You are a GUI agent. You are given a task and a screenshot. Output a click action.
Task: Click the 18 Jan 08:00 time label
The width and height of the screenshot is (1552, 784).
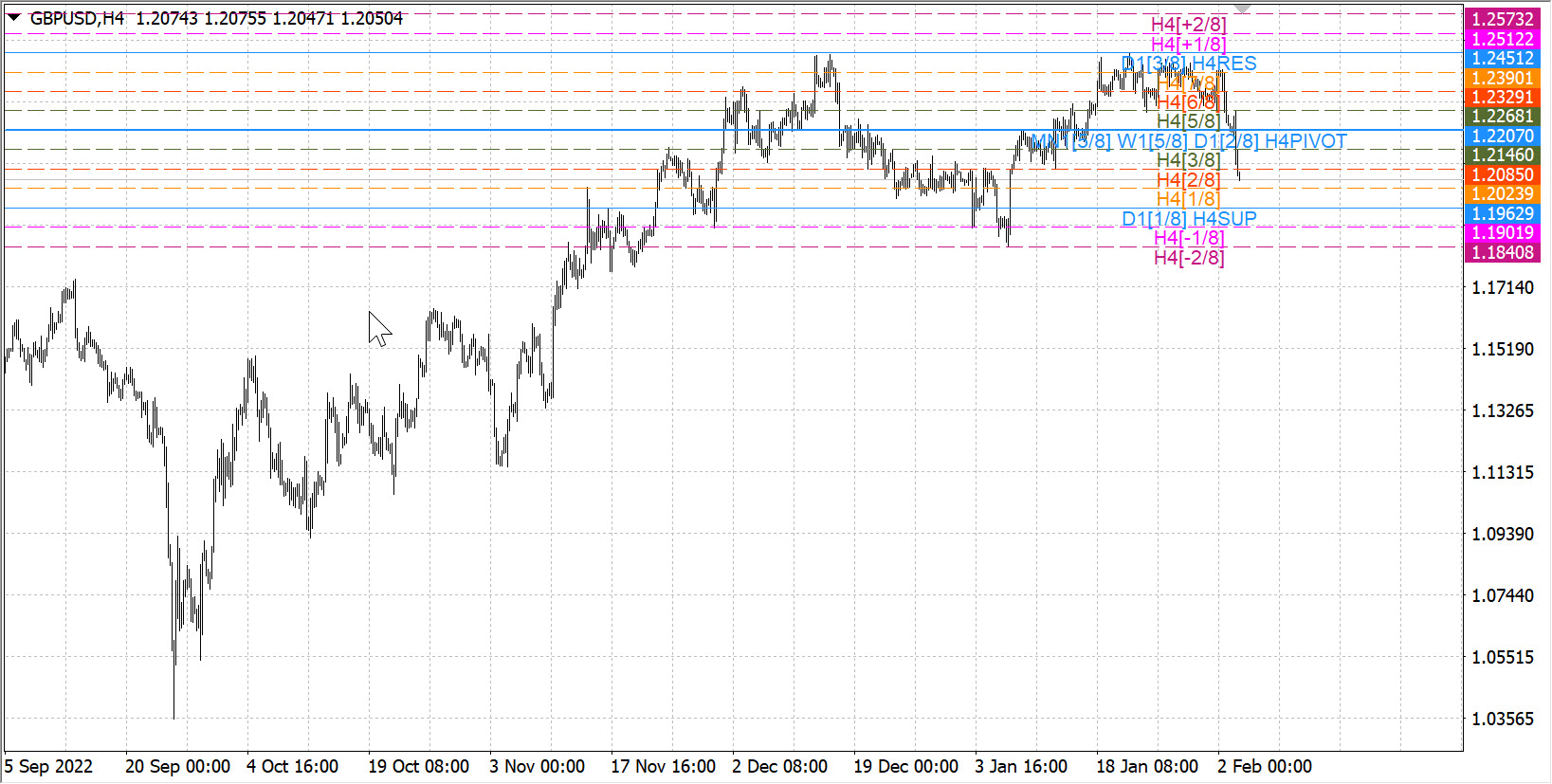[x=1147, y=766]
